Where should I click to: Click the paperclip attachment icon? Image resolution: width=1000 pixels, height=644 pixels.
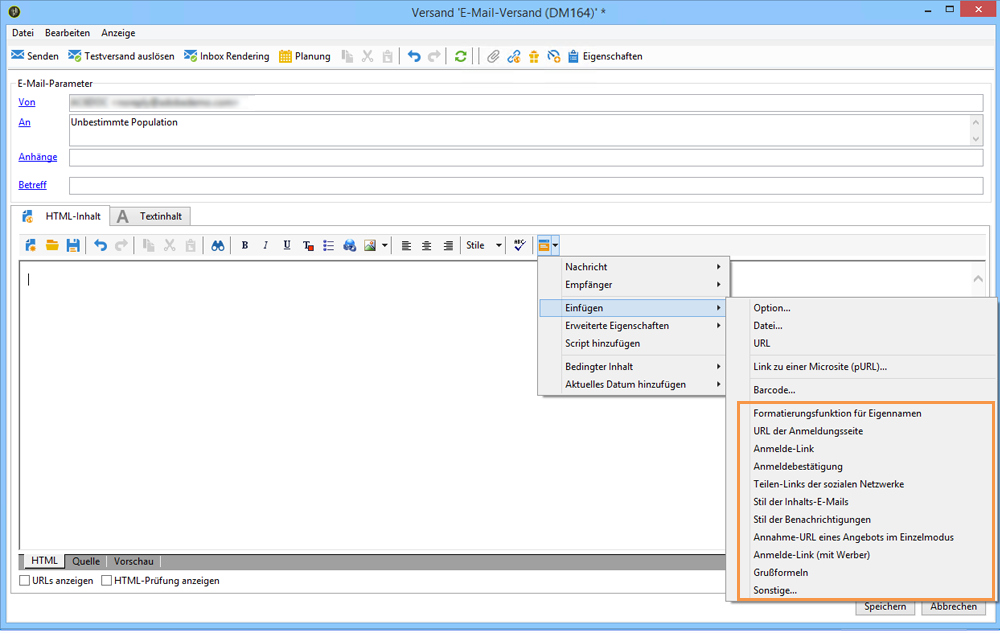tap(493, 56)
